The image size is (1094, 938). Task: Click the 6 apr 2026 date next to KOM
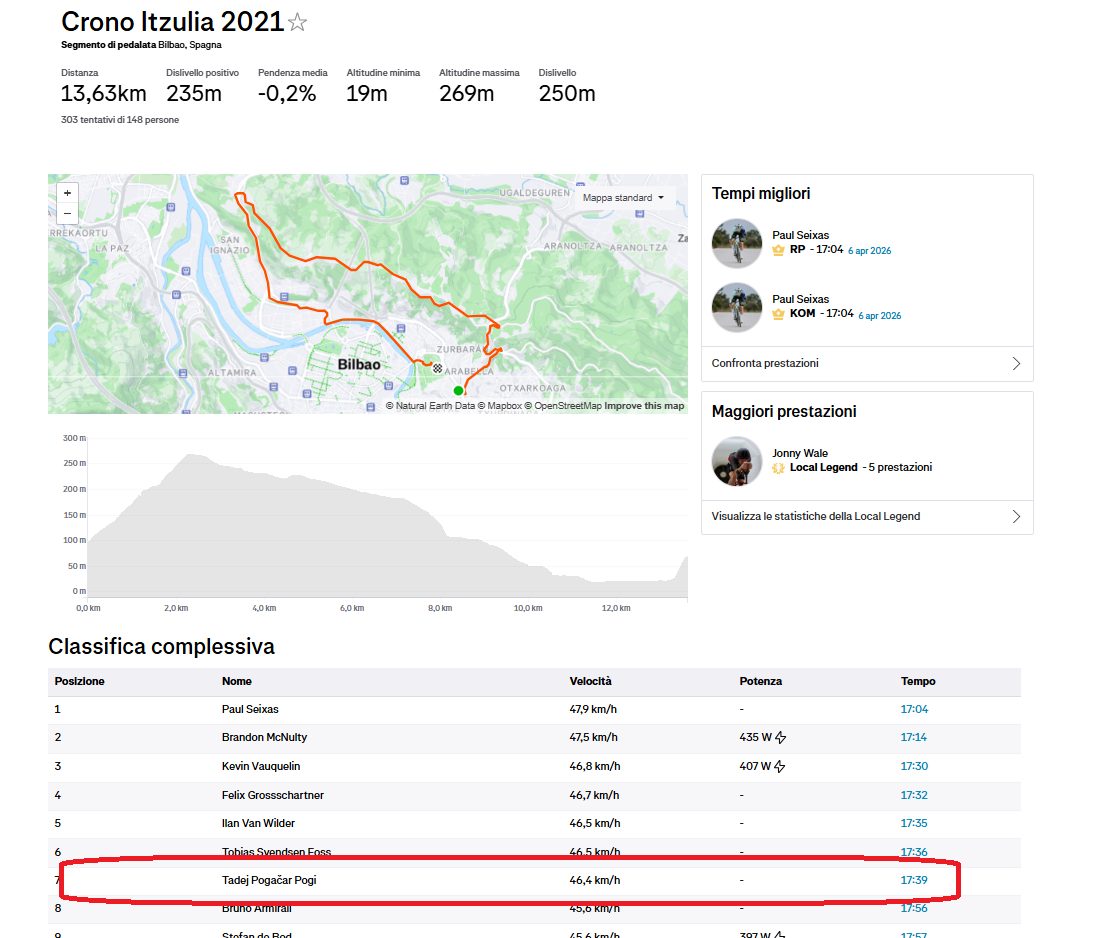879,315
